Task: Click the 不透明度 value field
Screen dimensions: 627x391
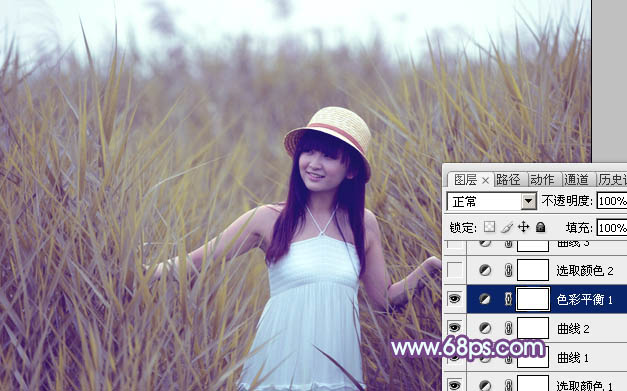Action: (612, 201)
